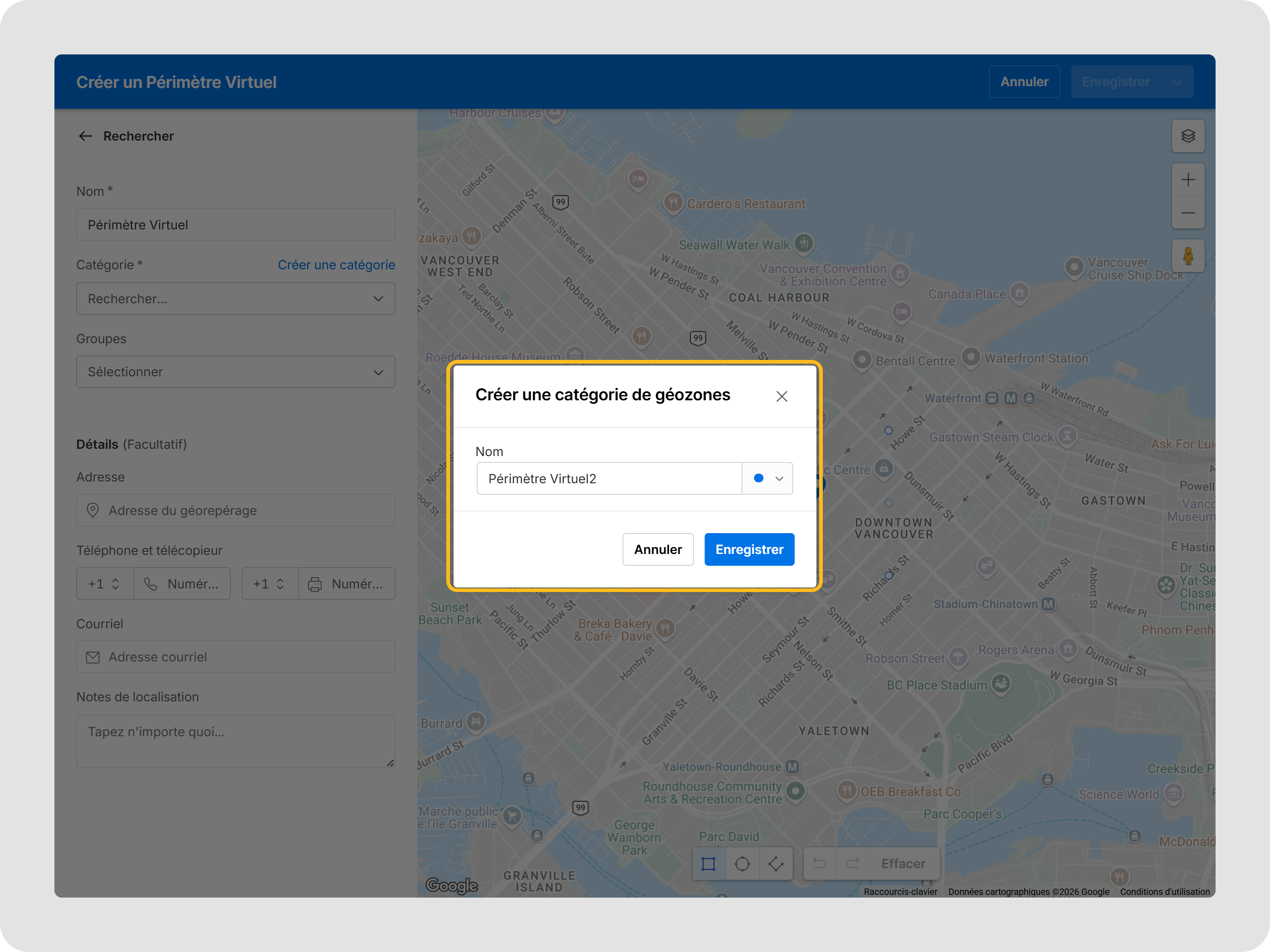The width and height of the screenshot is (1270, 952).
Task: Select the circle drawing tool
Action: pyautogui.click(x=742, y=864)
